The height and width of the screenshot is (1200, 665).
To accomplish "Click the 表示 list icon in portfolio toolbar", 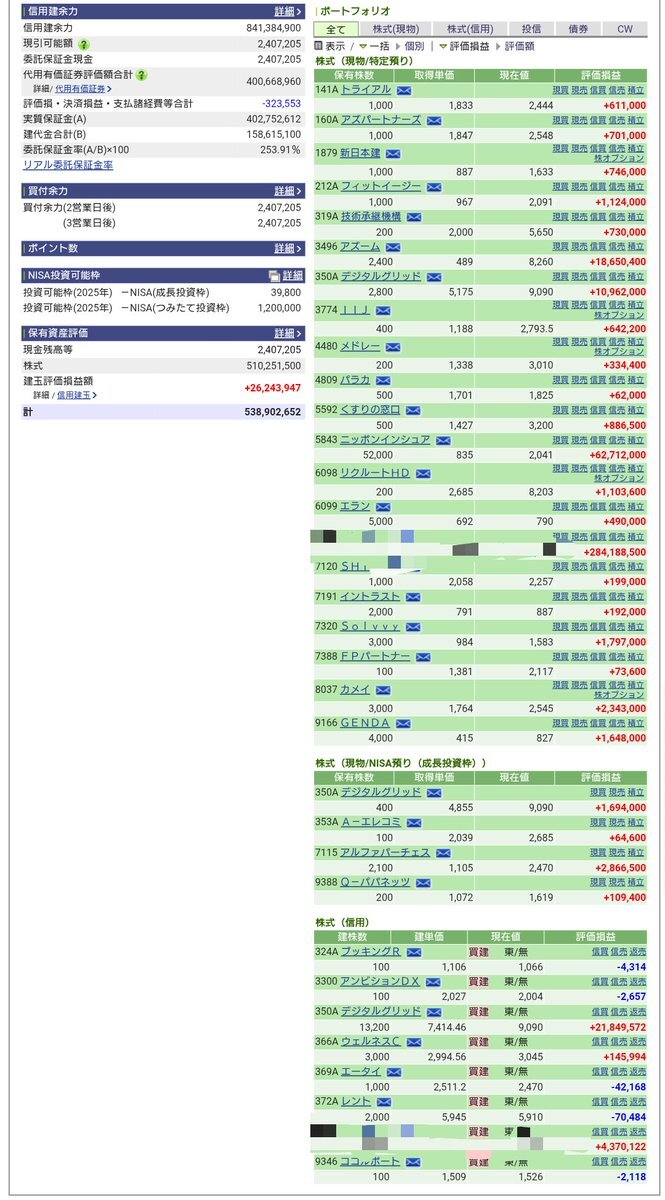I will point(319,46).
